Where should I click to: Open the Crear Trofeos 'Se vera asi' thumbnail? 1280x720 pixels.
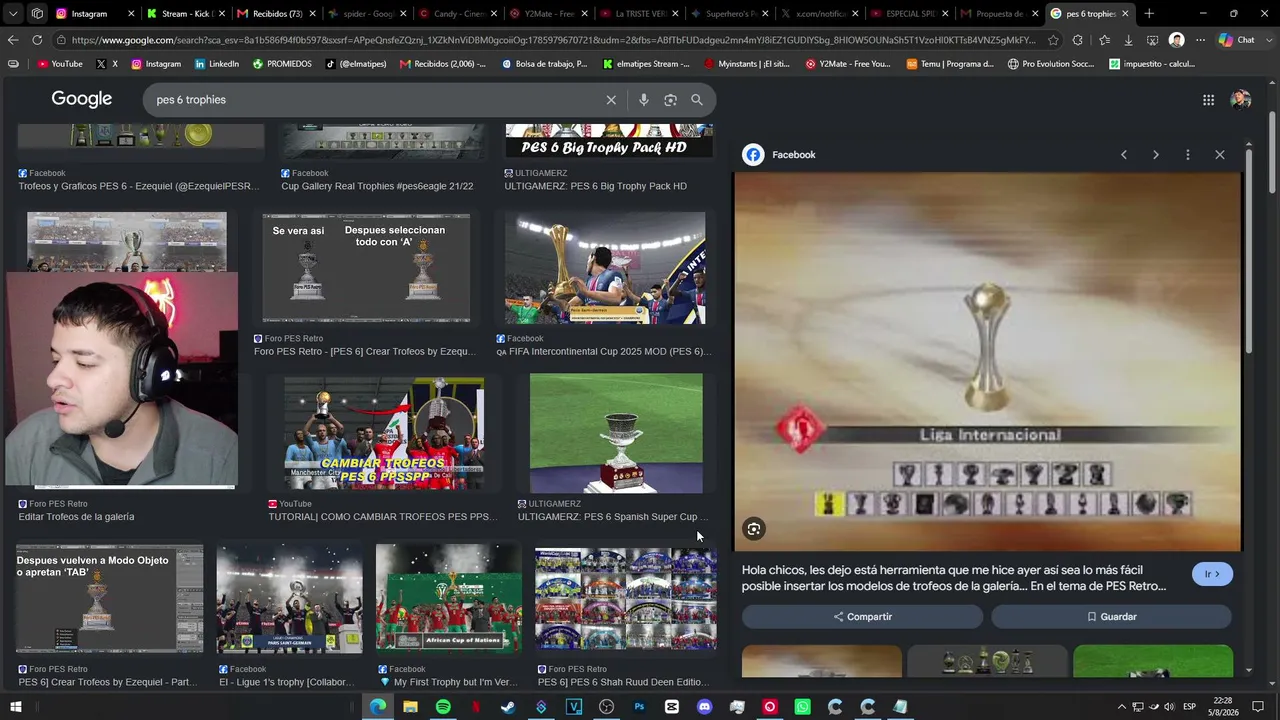(366, 268)
